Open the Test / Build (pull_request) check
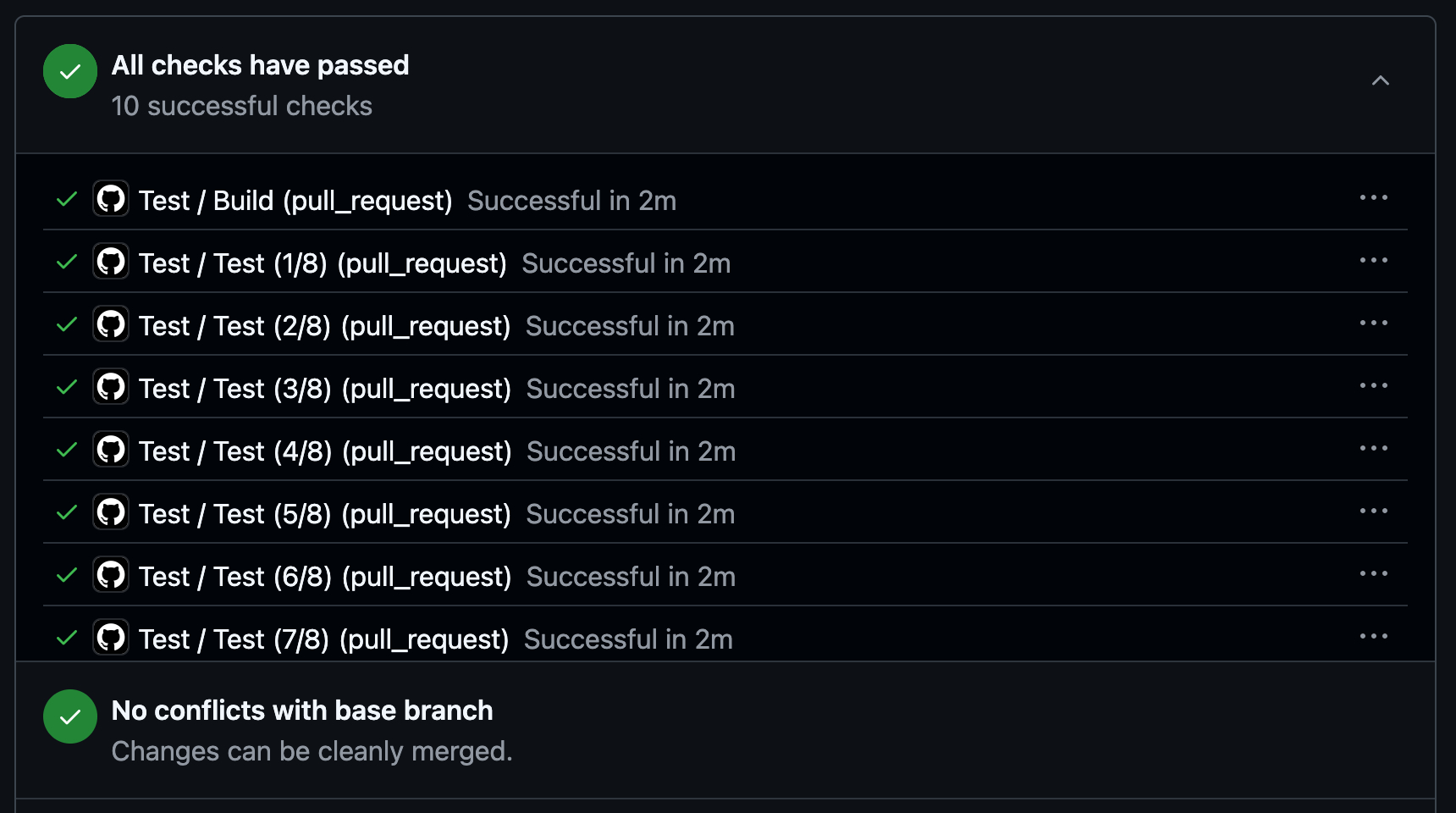The width and height of the screenshot is (1456, 813). (x=295, y=201)
